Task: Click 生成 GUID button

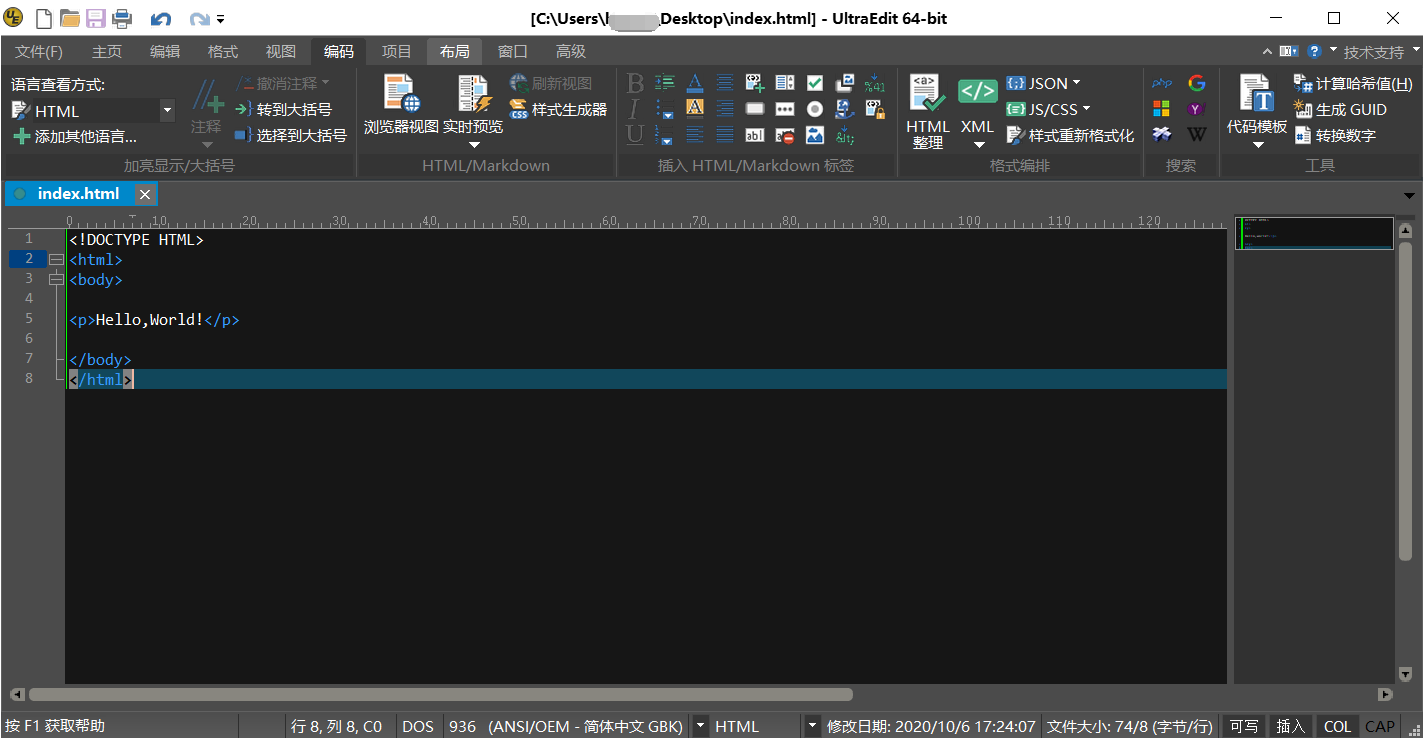Action: click(x=1340, y=110)
